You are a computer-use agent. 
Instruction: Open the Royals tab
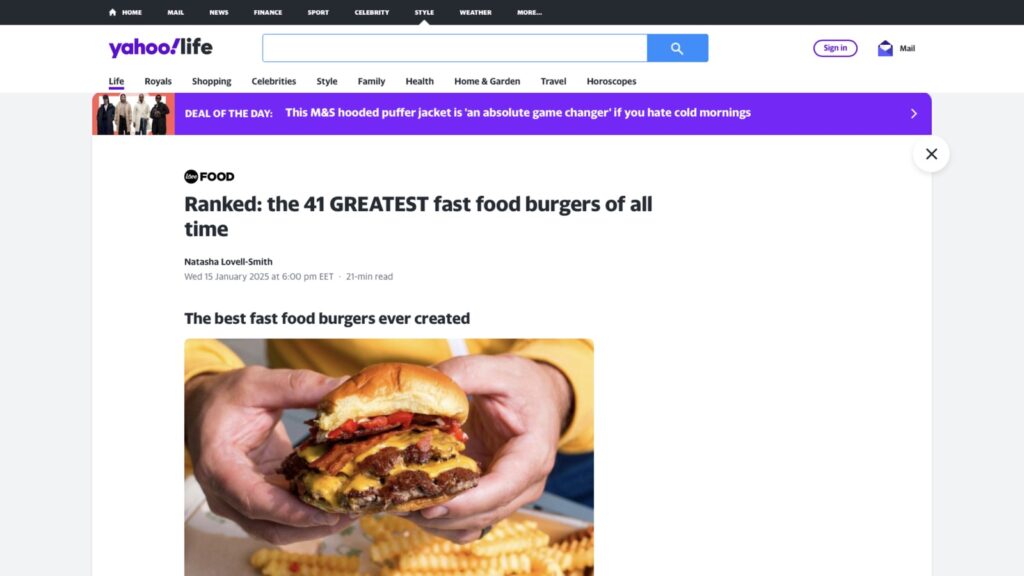158,82
